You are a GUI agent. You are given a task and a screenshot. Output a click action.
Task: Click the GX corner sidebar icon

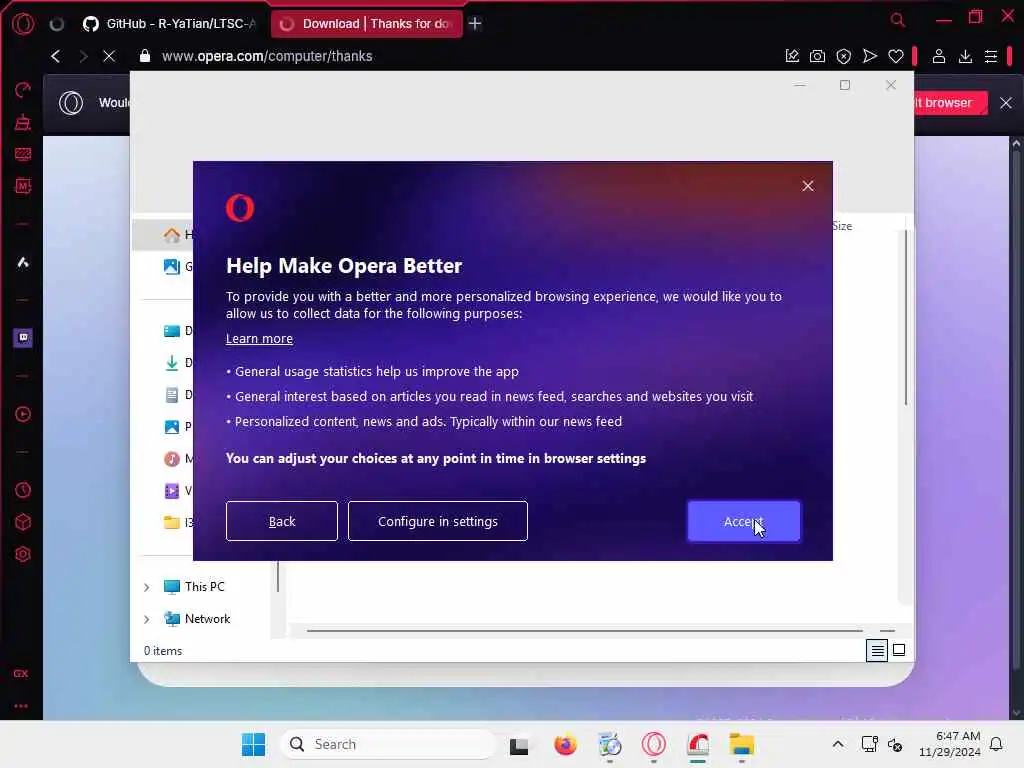tap(21, 673)
